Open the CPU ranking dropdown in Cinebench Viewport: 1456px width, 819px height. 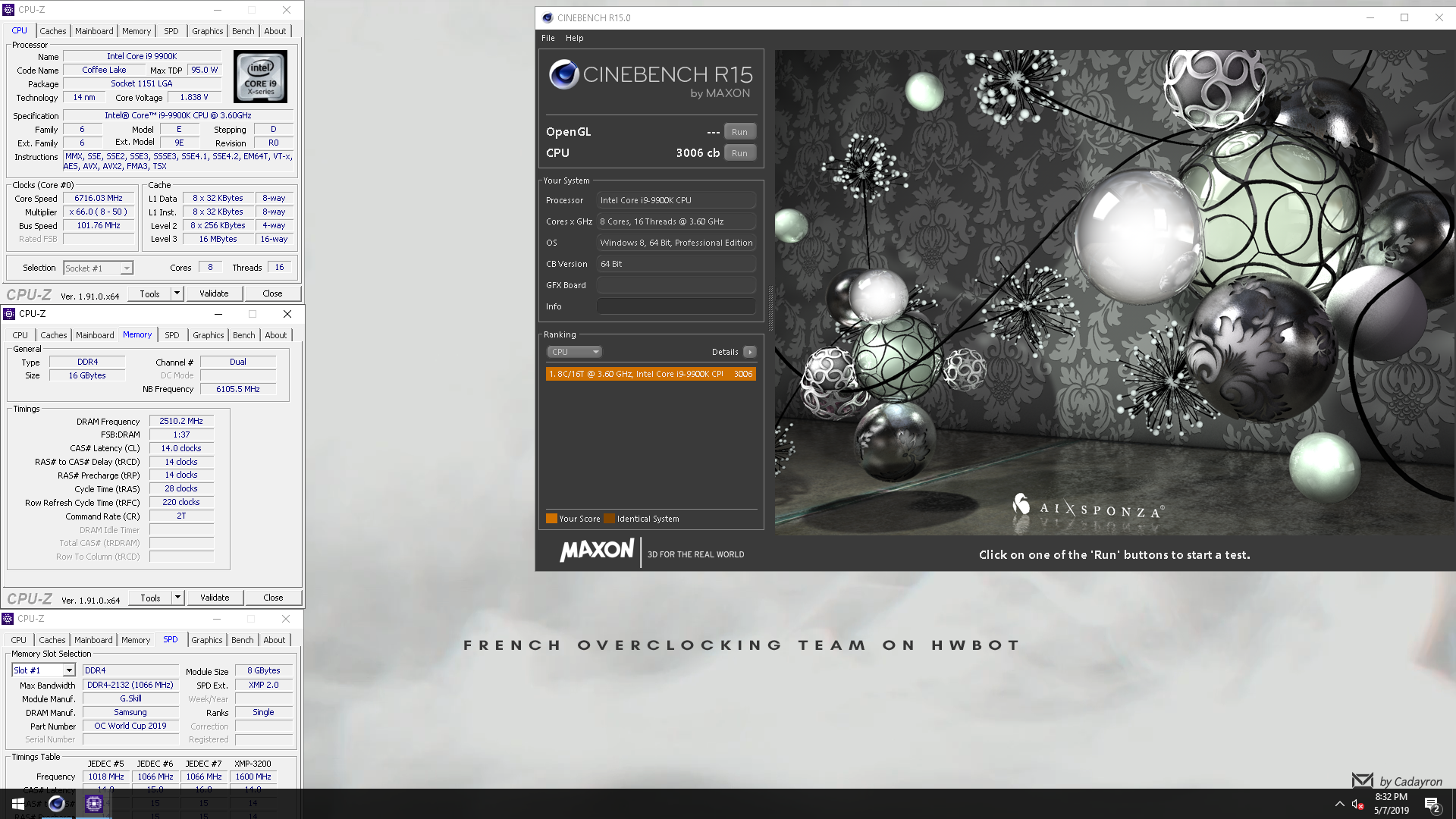point(574,352)
